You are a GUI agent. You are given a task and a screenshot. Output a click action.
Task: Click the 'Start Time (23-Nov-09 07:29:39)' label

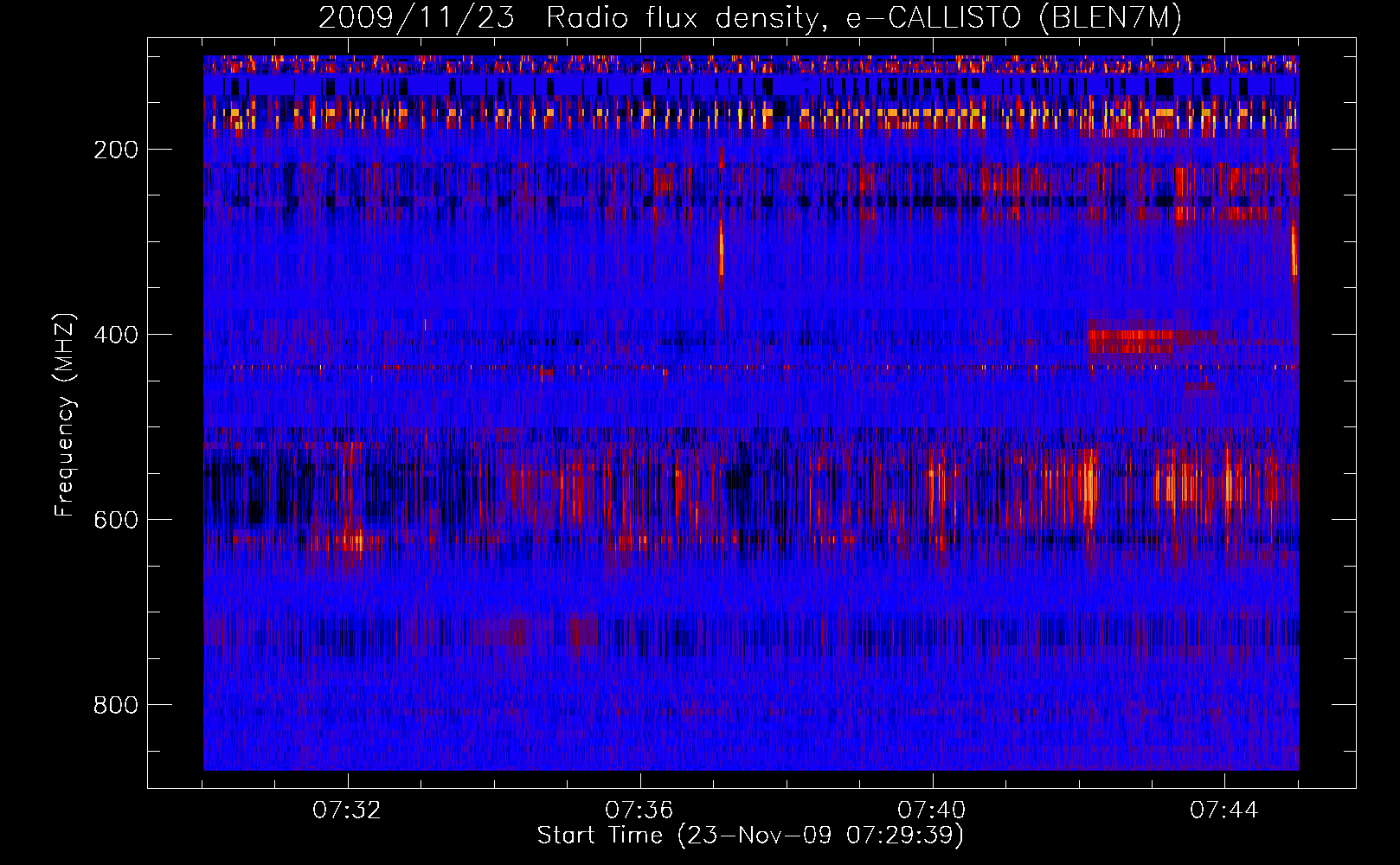[x=750, y=836]
